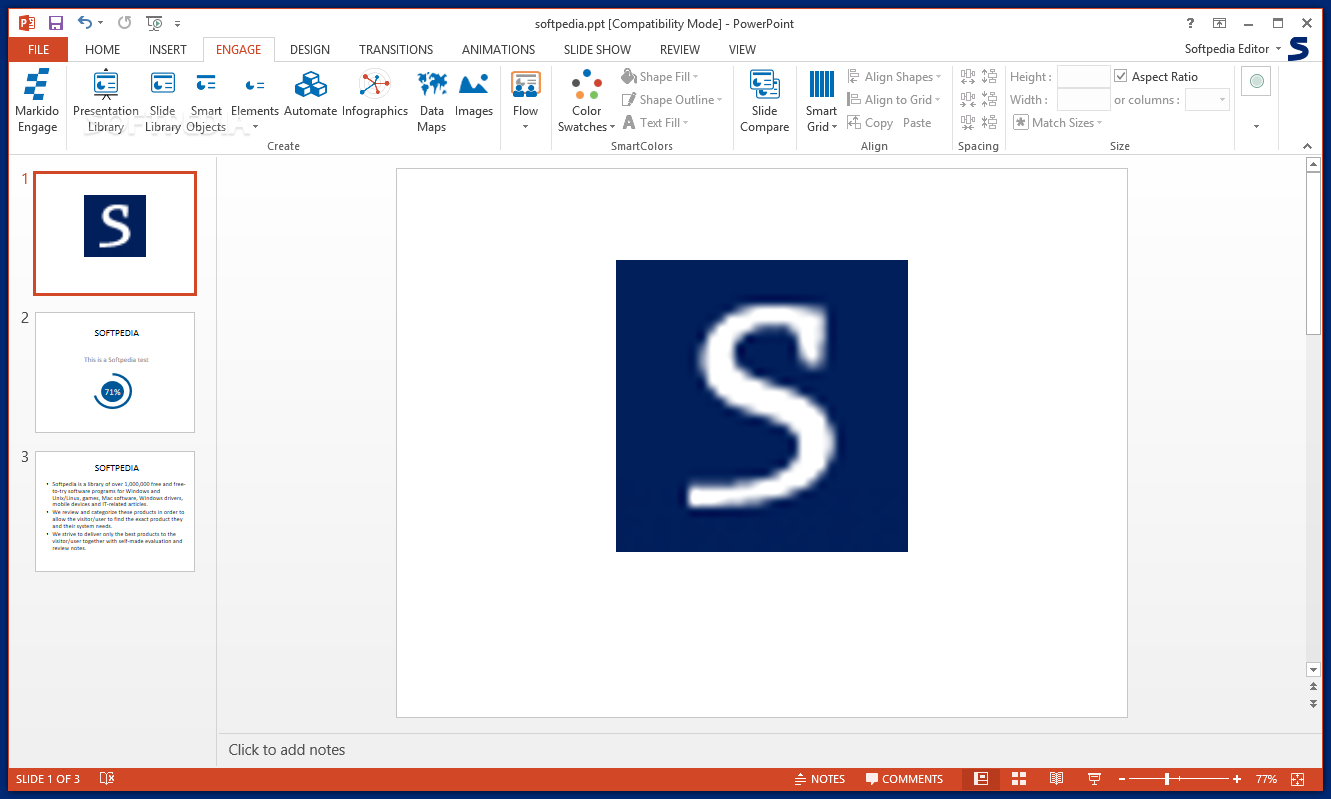
Task: Open the Automate tool
Action: (x=310, y=95)
